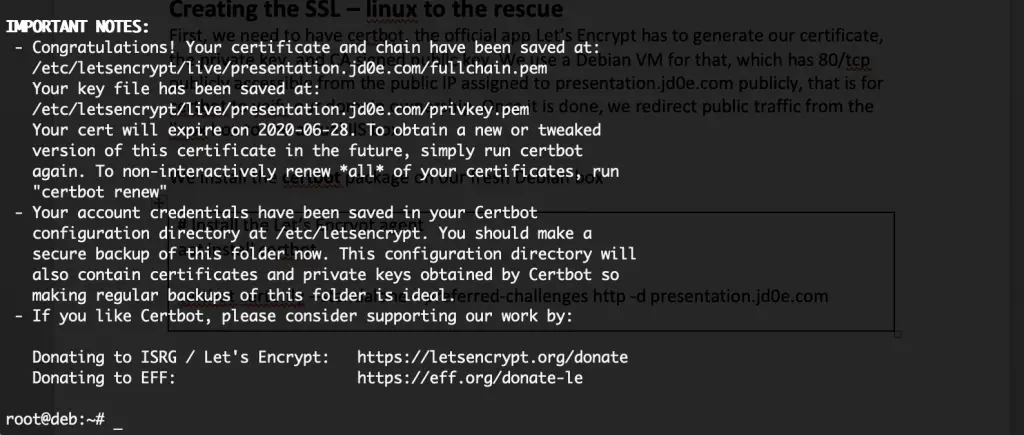Open the eff.org/donate-le link
1024x435 pixels.
point(470,378)
